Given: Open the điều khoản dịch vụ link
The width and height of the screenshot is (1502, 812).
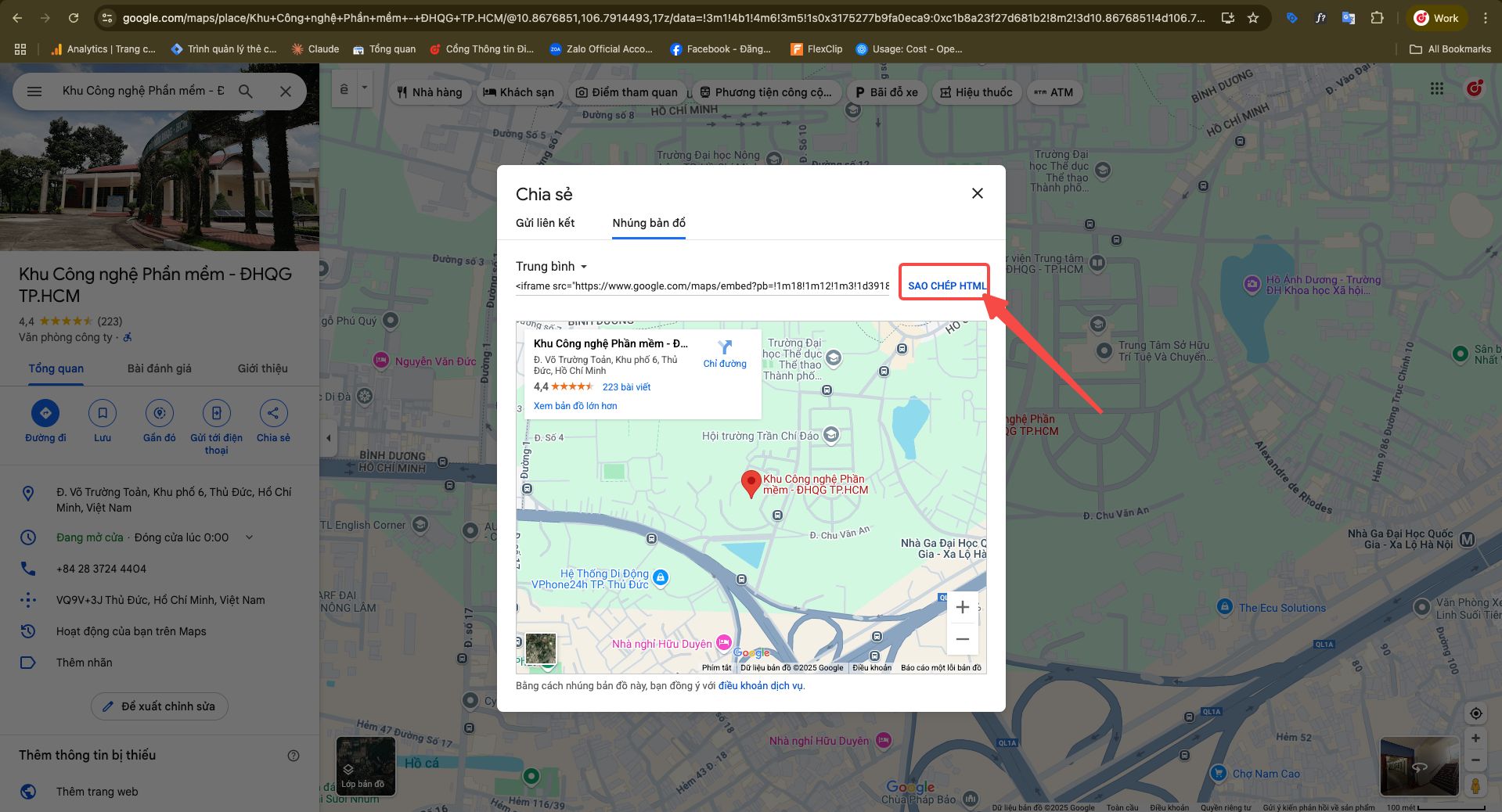Looking at the screenshot, I should point(760,686).
